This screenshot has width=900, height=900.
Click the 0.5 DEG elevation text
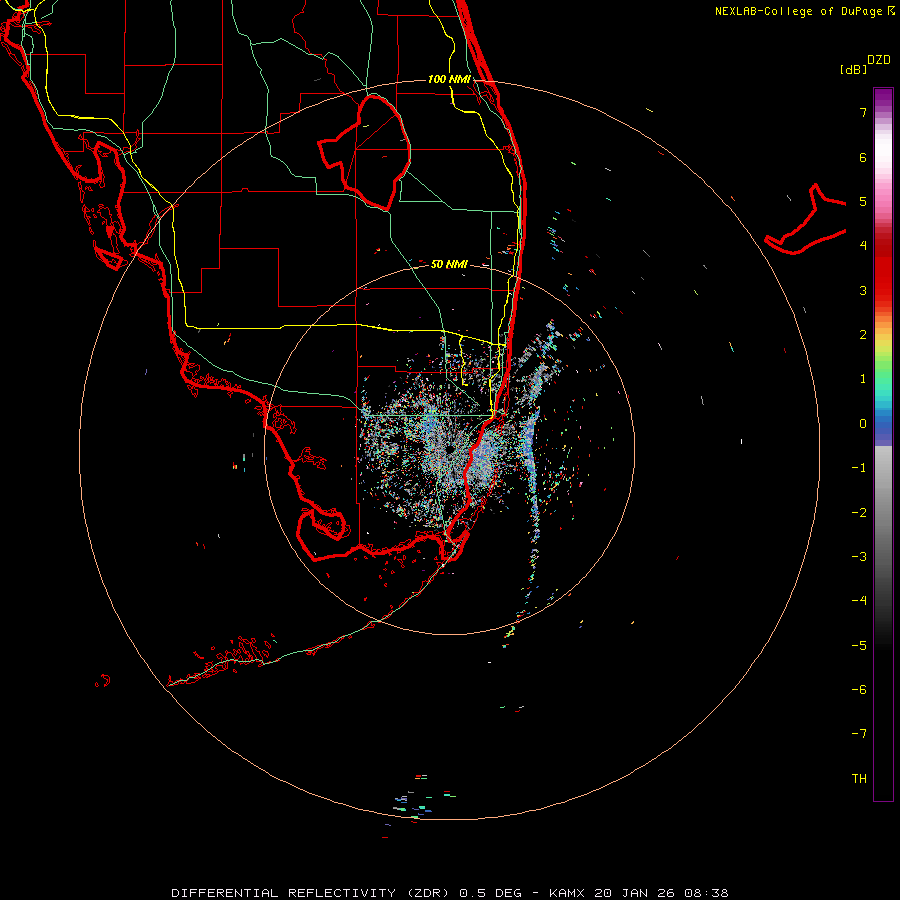click(490, 893)
